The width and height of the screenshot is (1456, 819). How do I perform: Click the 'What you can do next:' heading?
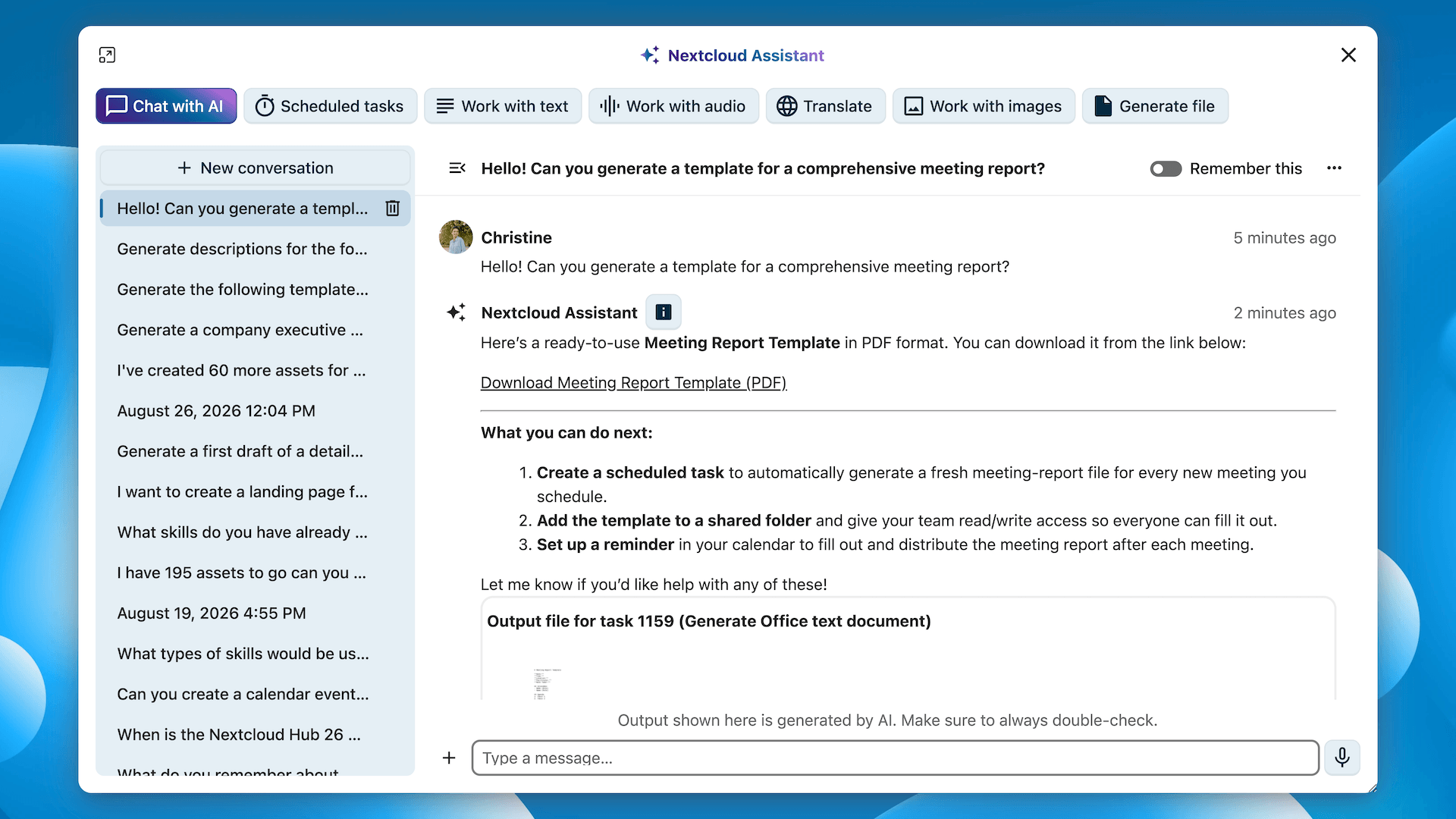pyautogui.click(x=566, y=432)
